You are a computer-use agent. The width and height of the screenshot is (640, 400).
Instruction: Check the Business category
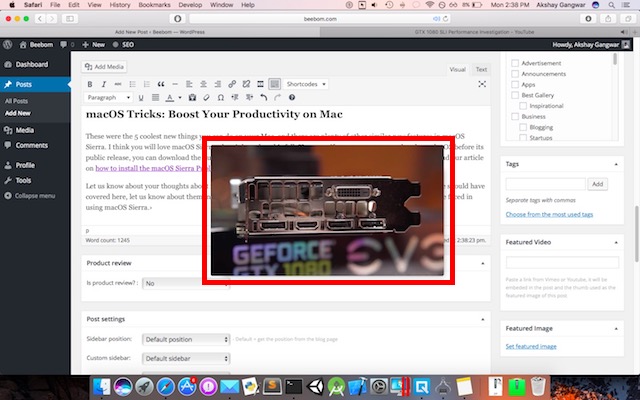[515, 116]
